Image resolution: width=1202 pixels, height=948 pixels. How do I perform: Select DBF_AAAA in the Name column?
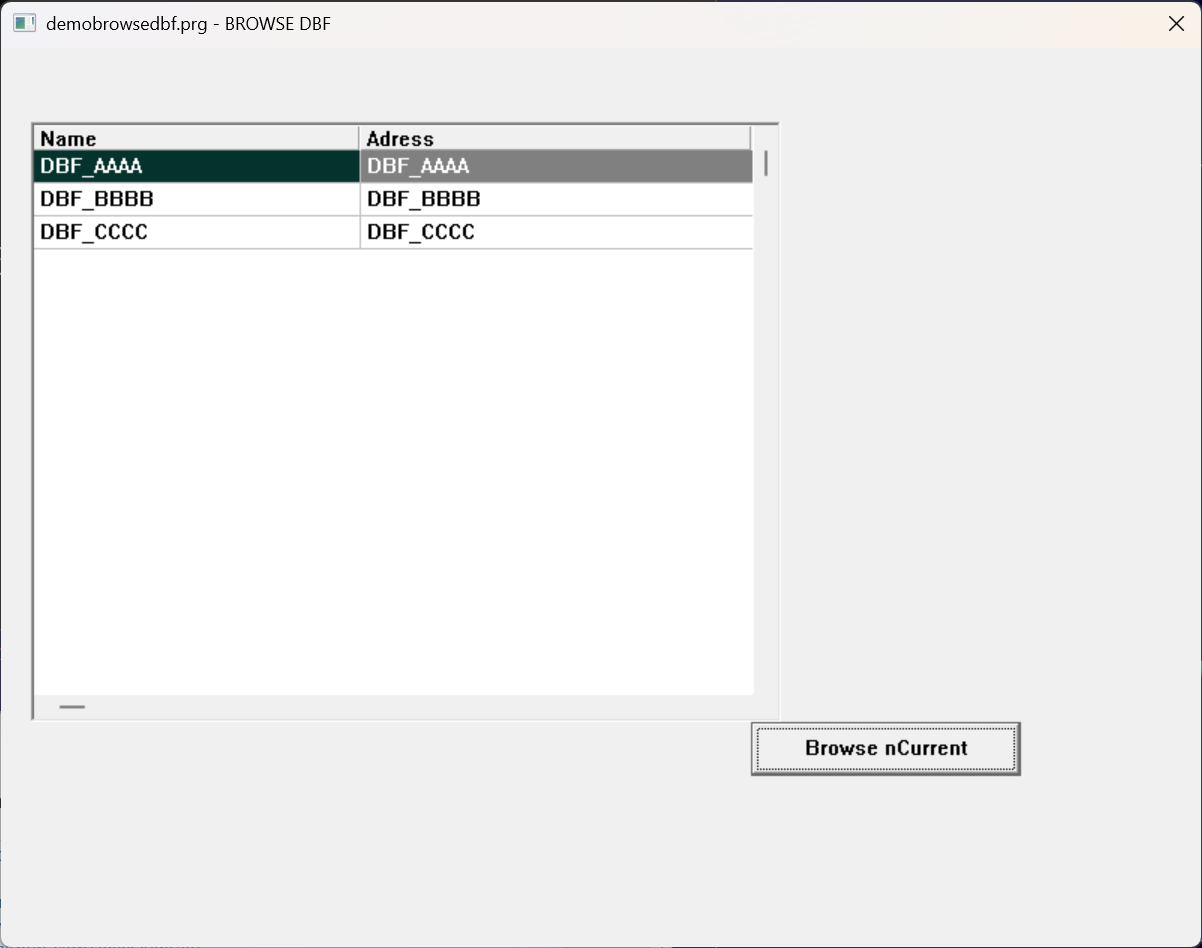pyautogui.click(x=197, y=166)
